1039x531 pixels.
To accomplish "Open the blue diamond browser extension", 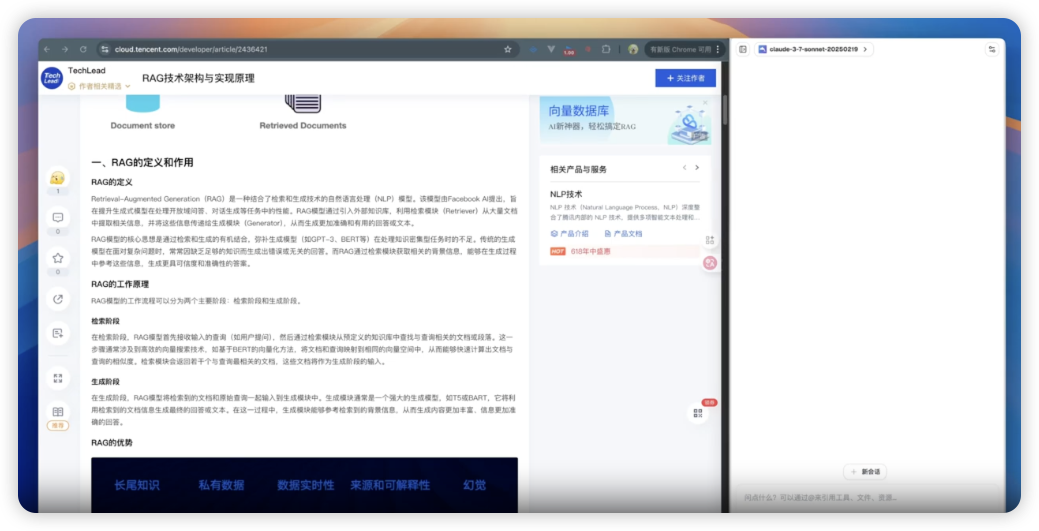I will [x=533, y=49].
